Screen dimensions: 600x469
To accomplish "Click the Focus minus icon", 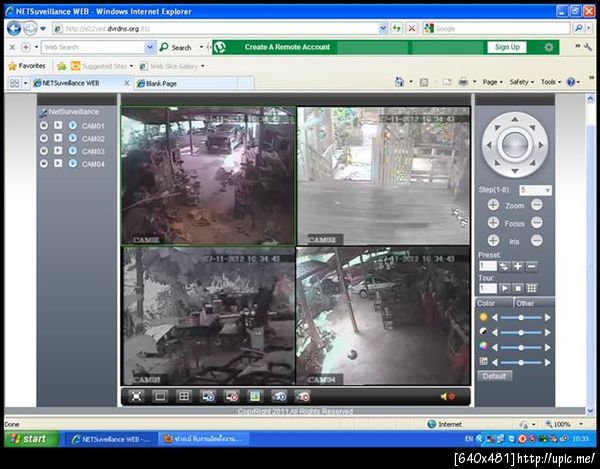I will pos(537,223).
